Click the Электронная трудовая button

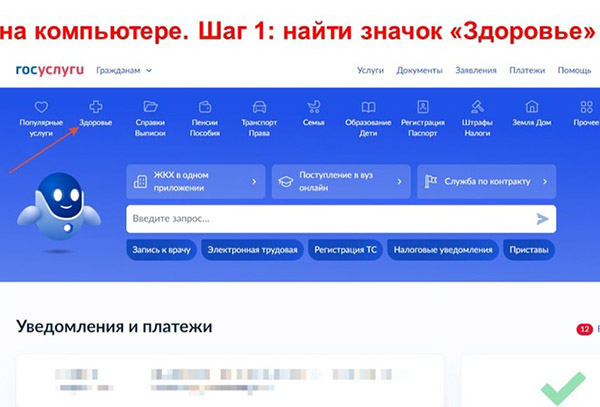pyautogui.click(x=252, y=250)
